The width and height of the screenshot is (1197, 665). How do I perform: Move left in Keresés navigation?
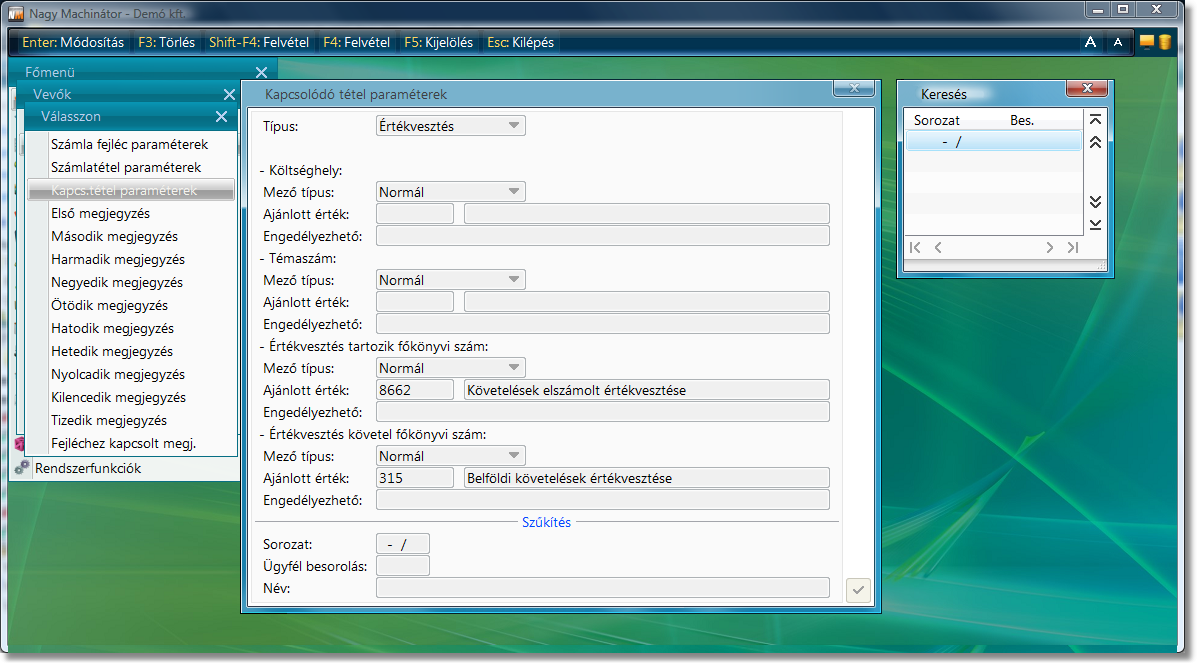click(x=938, y=247)
